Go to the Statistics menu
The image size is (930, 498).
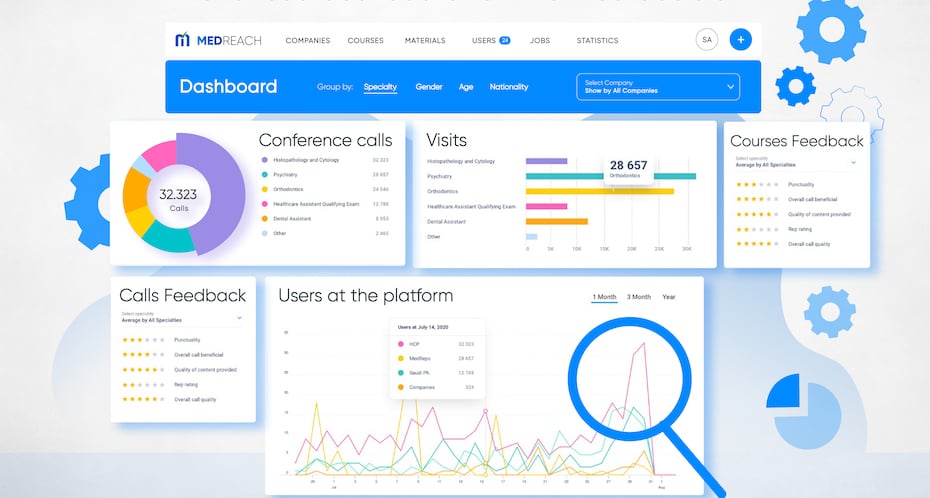[597, 41]
